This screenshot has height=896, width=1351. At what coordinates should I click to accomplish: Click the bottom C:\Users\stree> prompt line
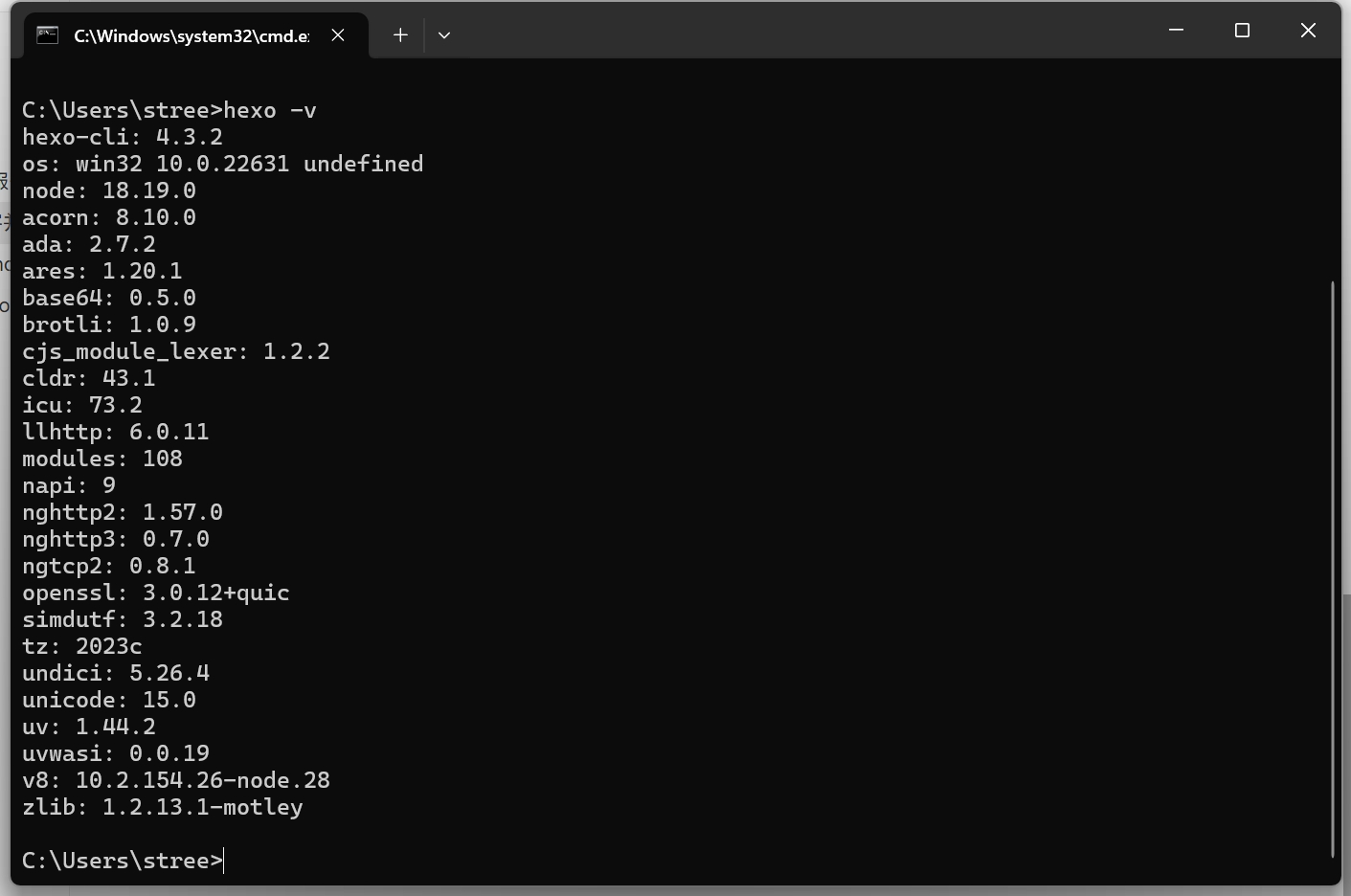pyautogui.click(x=122, y=861)
